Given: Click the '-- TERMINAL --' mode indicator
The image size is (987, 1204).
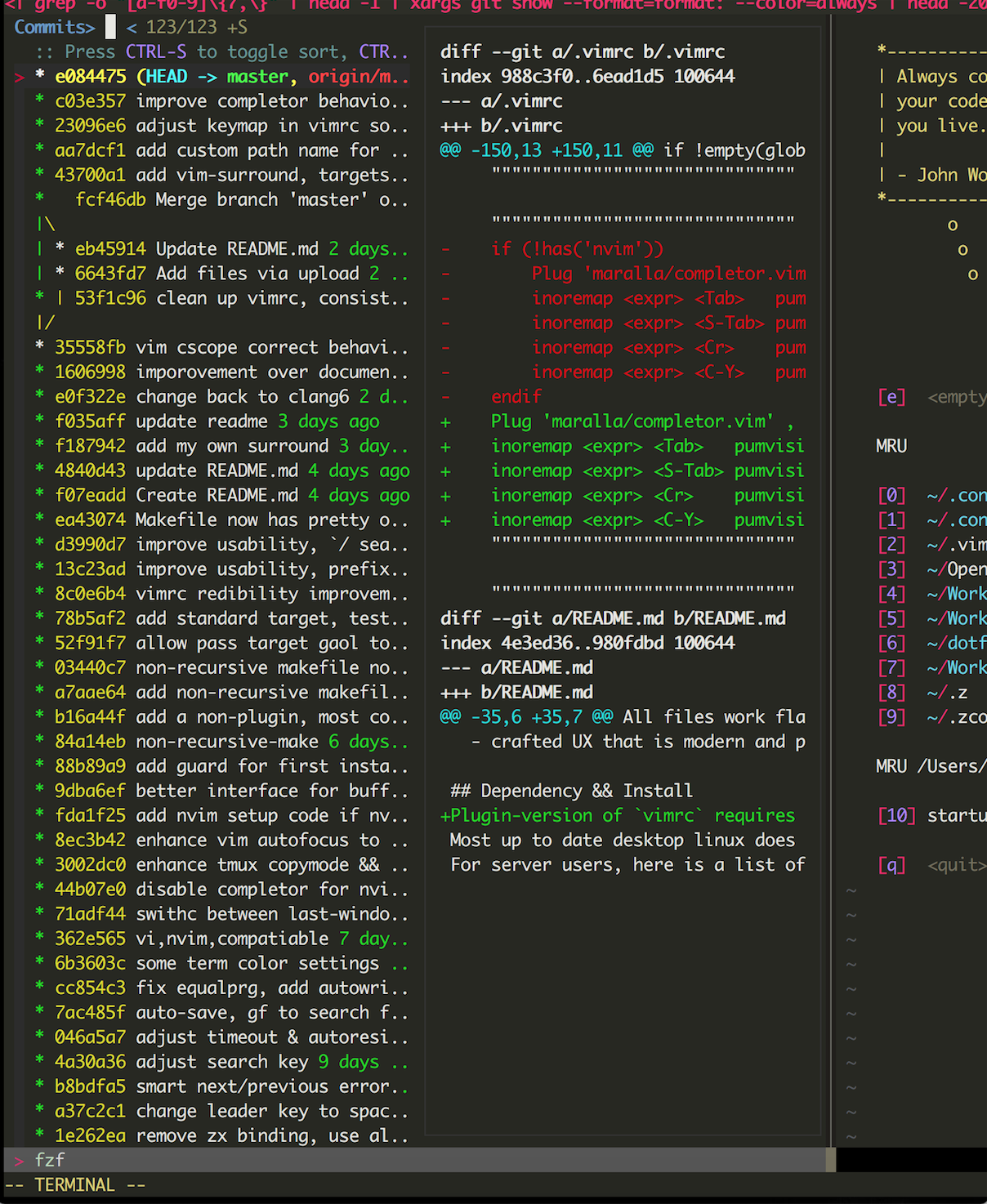Looking at the screenshot, I should 75,1184.
